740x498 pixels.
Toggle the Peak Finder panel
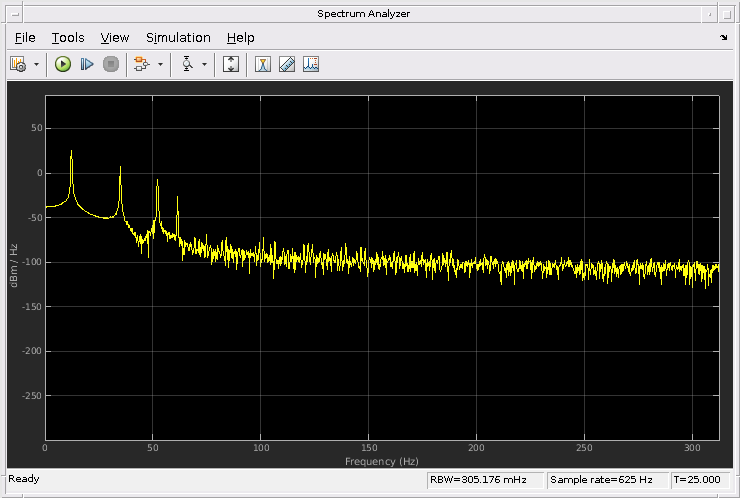pos(311,64)
